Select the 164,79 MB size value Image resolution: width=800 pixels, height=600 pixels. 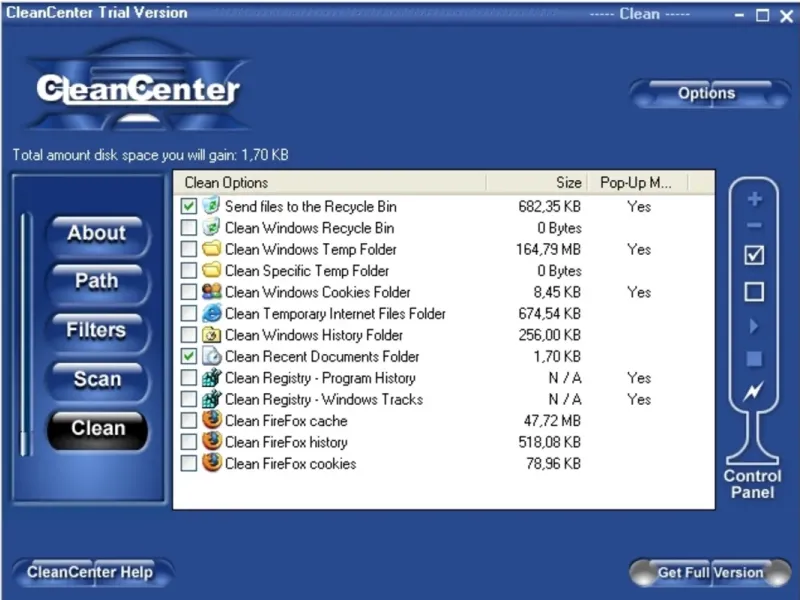coord(548,249)
